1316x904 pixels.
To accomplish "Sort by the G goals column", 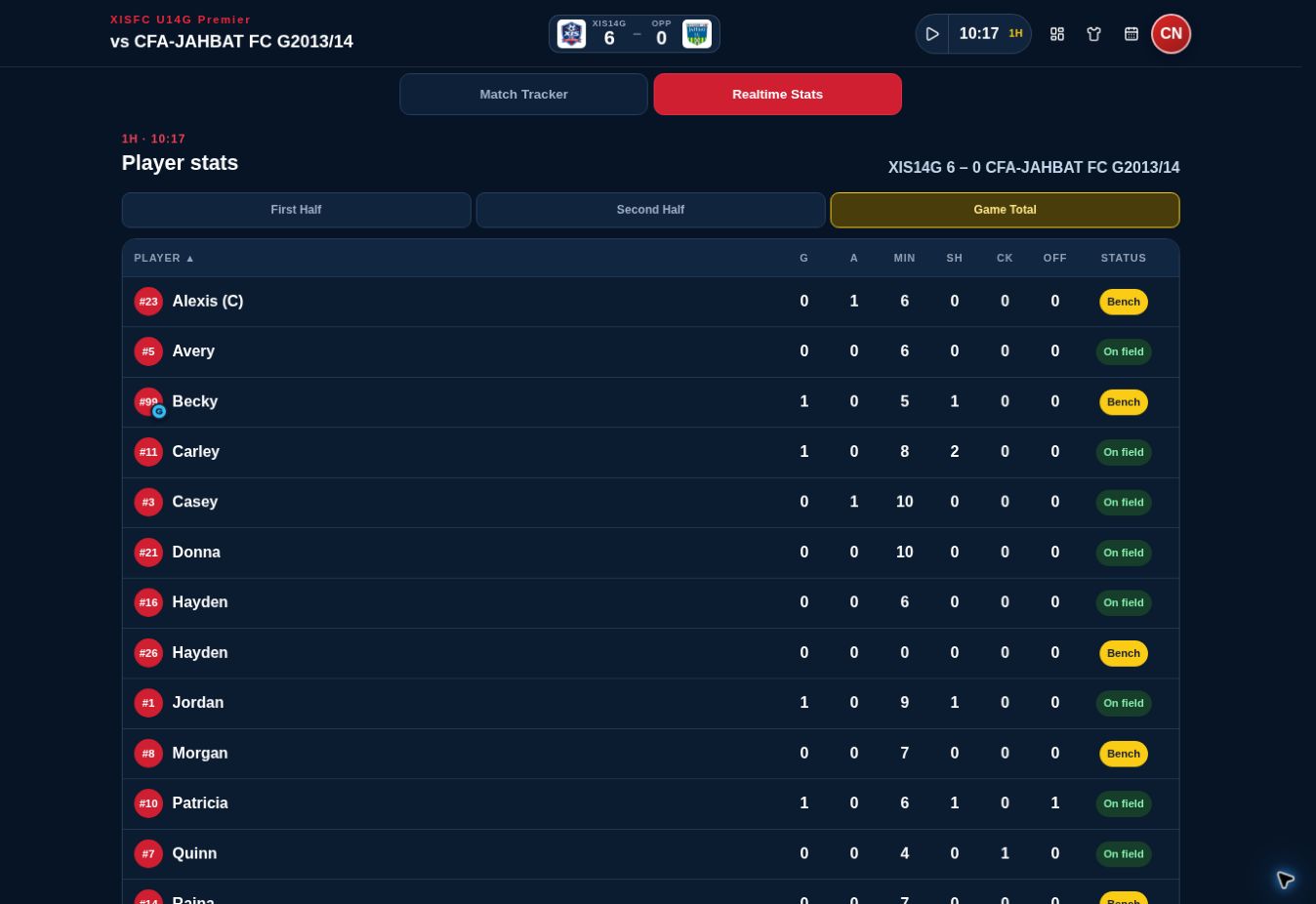I will click(804, 259).
